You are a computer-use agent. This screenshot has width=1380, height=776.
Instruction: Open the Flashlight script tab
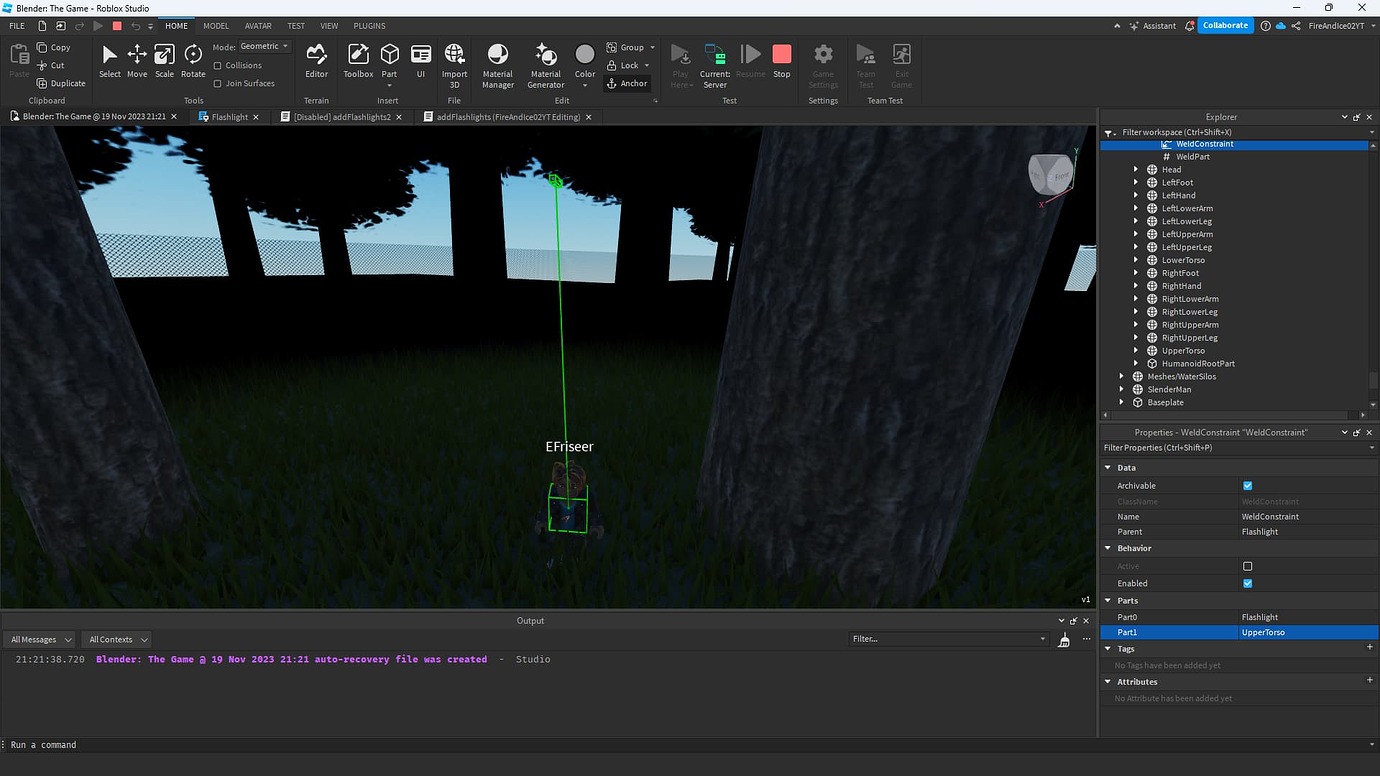click(228, 116)
